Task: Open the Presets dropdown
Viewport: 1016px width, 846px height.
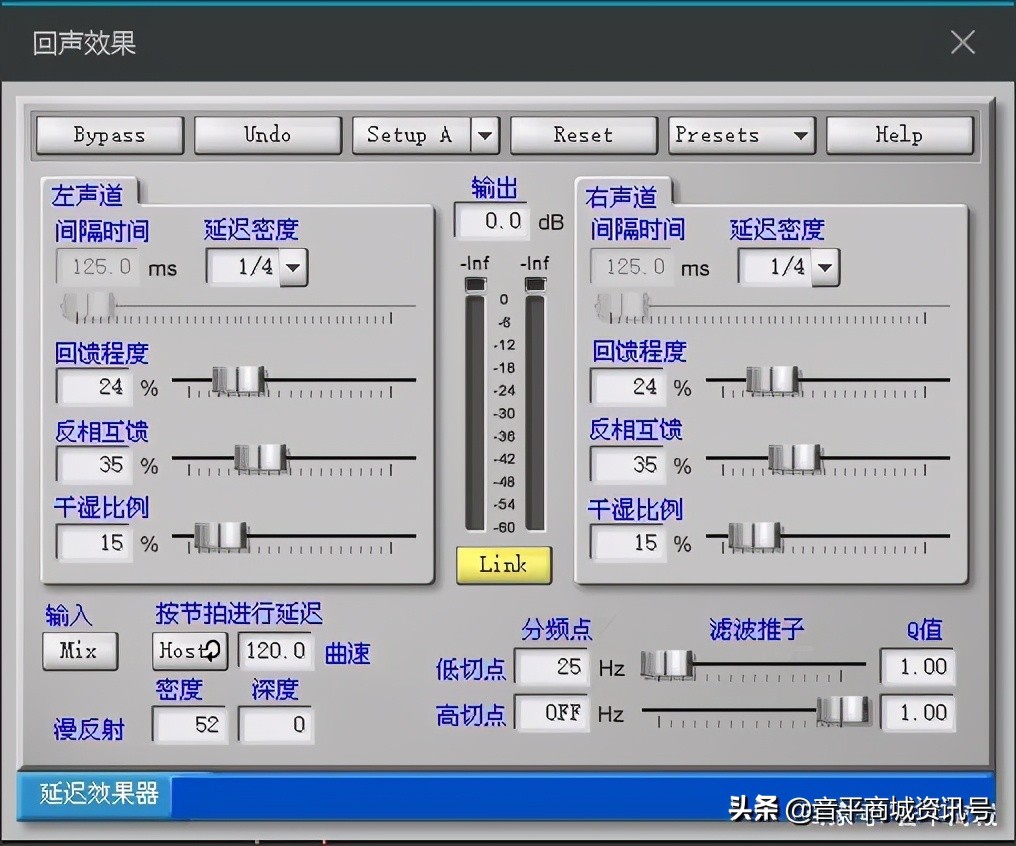Action: point(740,134)
